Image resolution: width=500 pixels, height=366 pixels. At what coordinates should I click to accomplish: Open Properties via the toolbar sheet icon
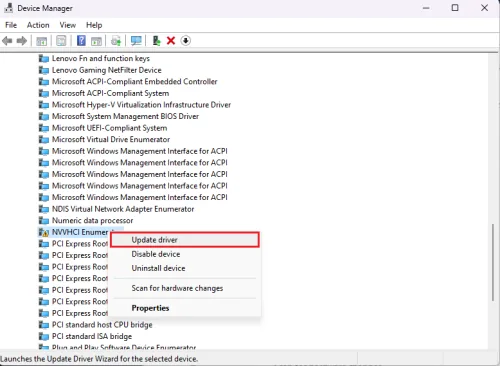coord(61,41)
